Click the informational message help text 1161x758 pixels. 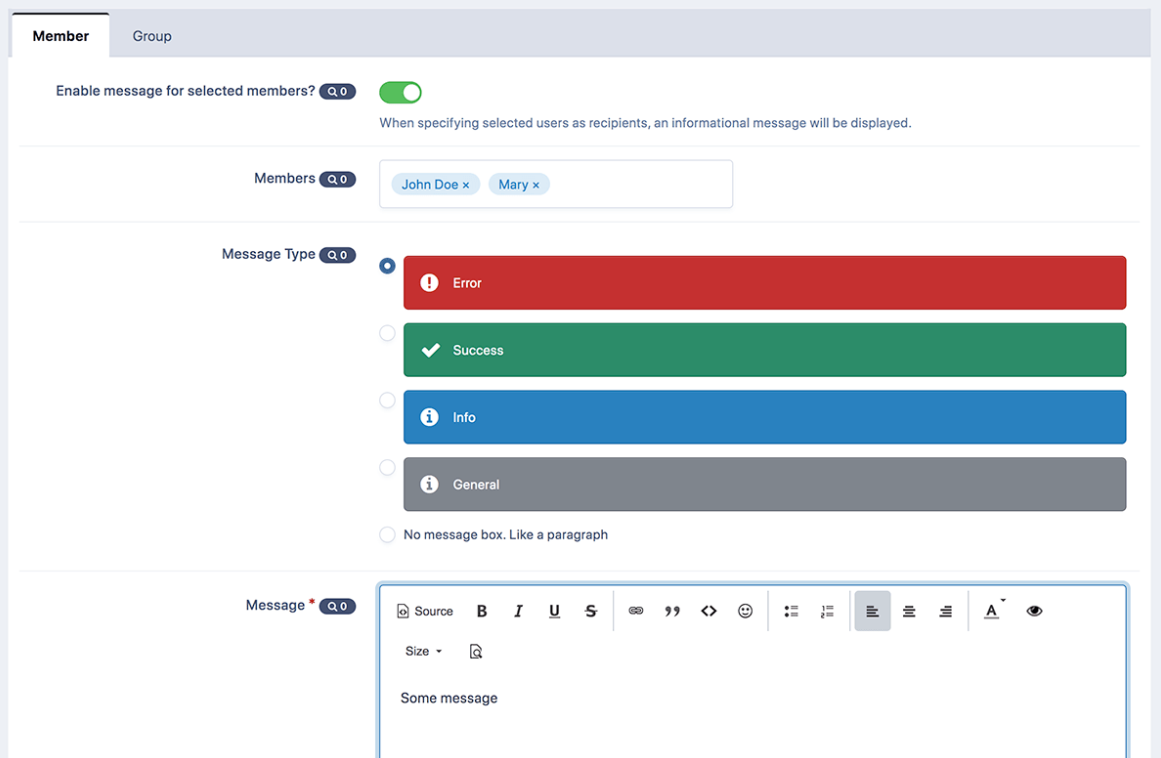click(645, 123)
